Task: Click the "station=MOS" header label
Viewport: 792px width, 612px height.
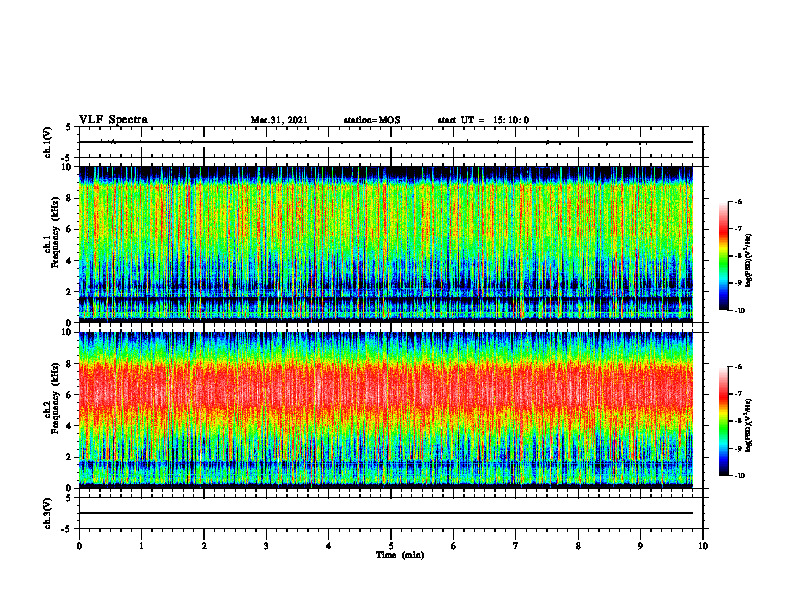Action: click(372, 120)
